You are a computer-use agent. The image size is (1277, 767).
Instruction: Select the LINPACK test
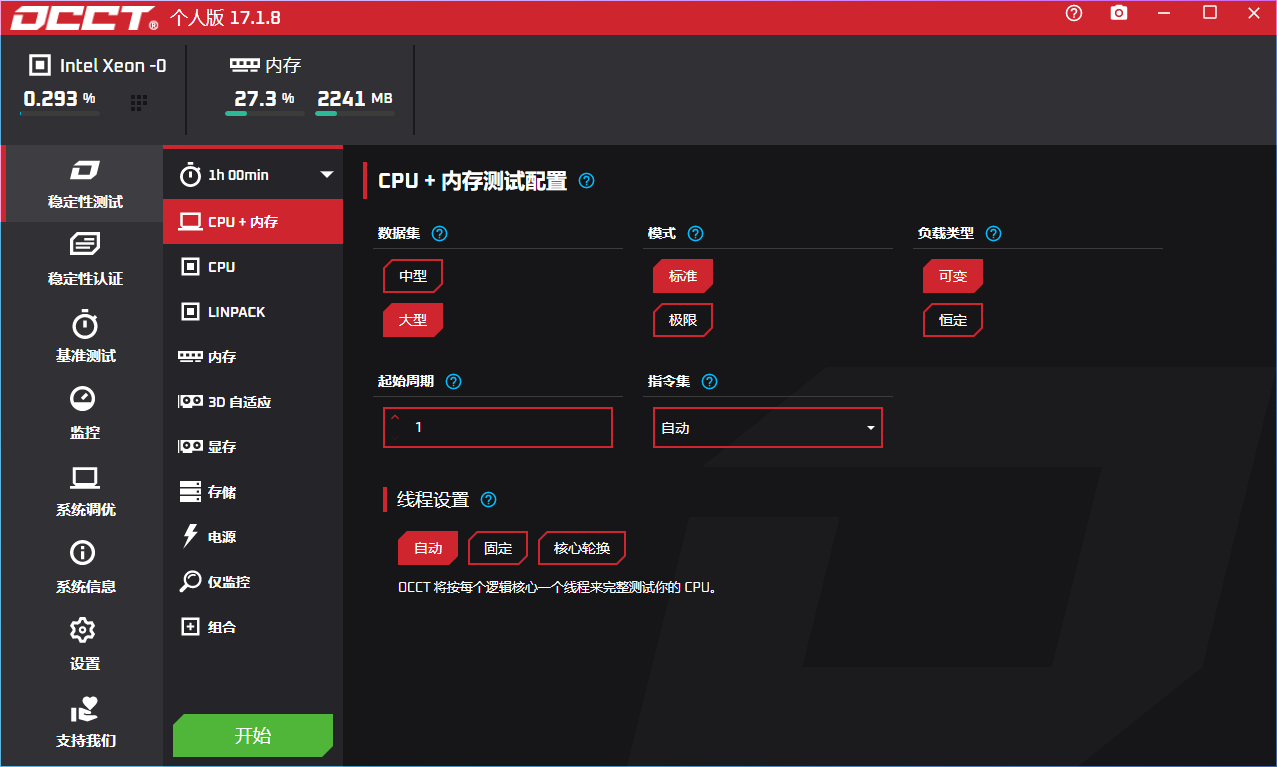pyautogui.click(x=253, y=312)
